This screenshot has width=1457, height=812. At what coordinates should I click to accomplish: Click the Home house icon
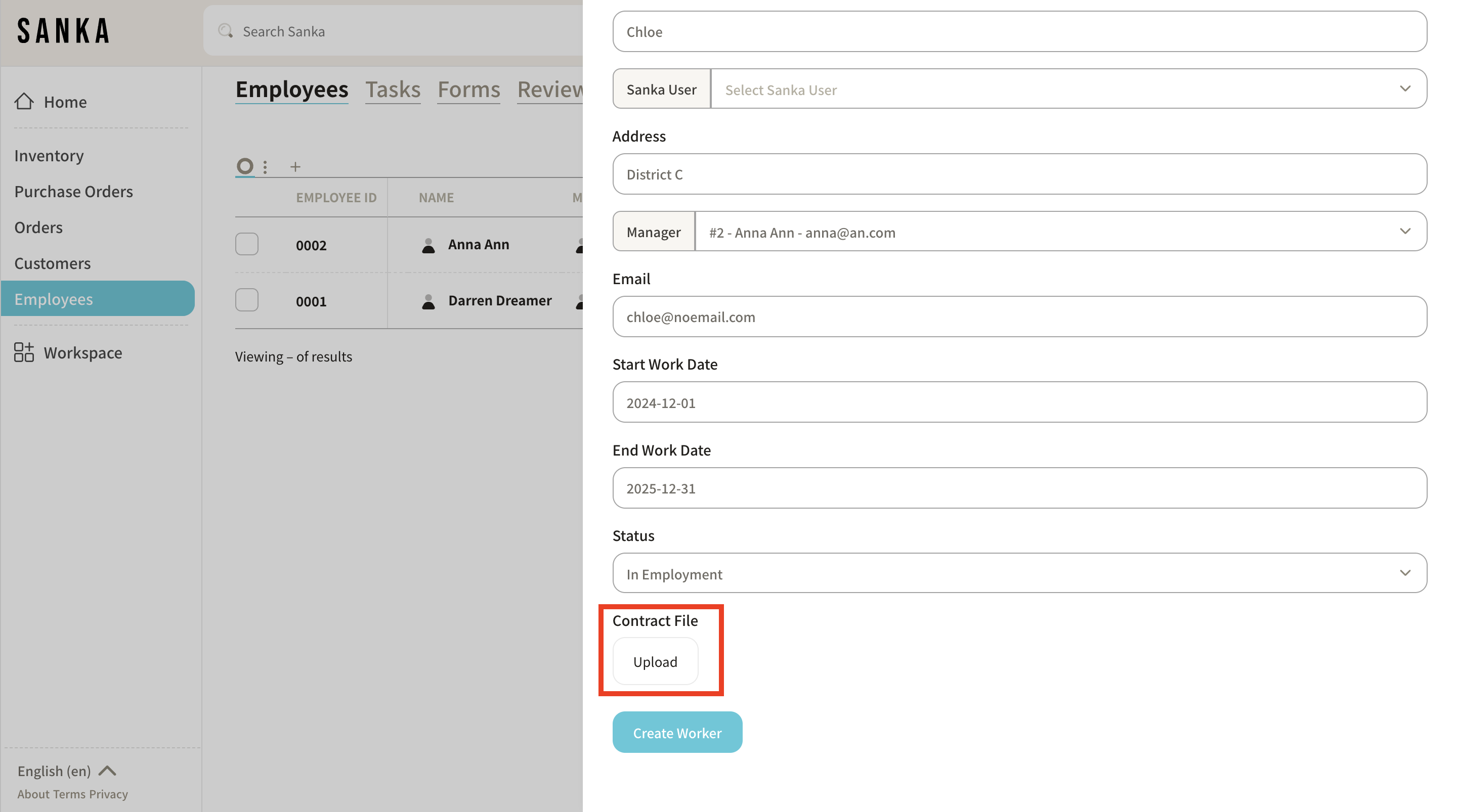(x=24, y=101)
